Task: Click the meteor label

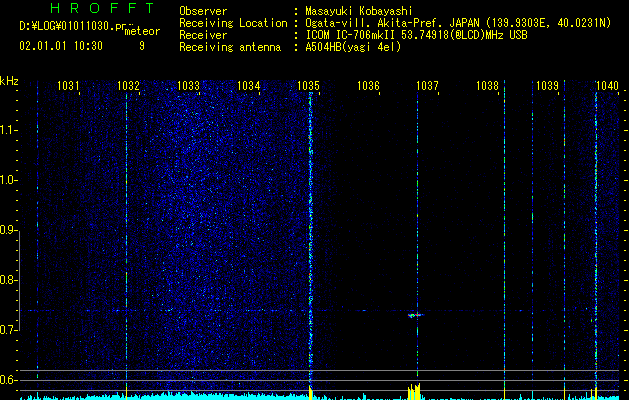Action: 142,31
